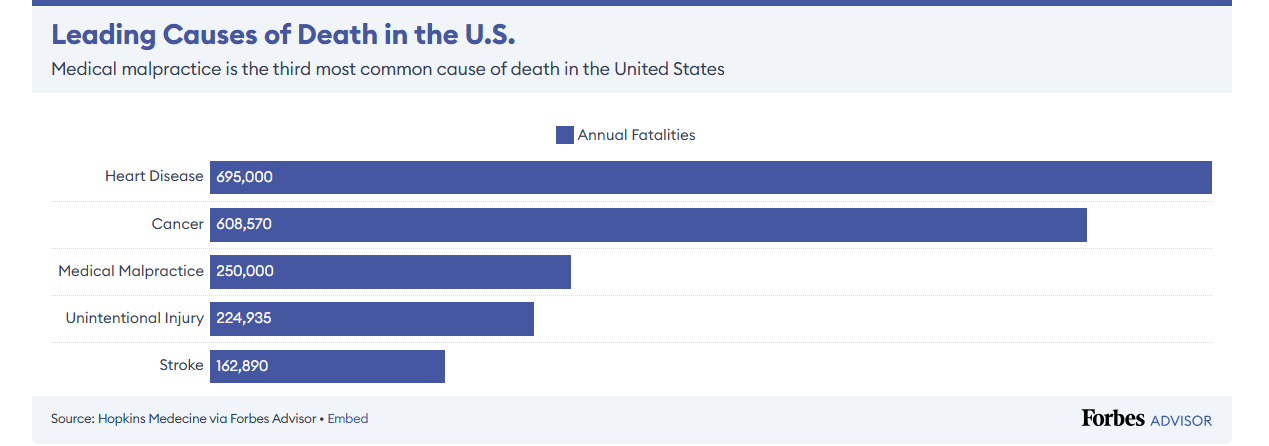Image resolution: width=1269 pixels, height=446 pixels.
Task: Click the Medical Malpractice axis label
Action: coord(131,272)
